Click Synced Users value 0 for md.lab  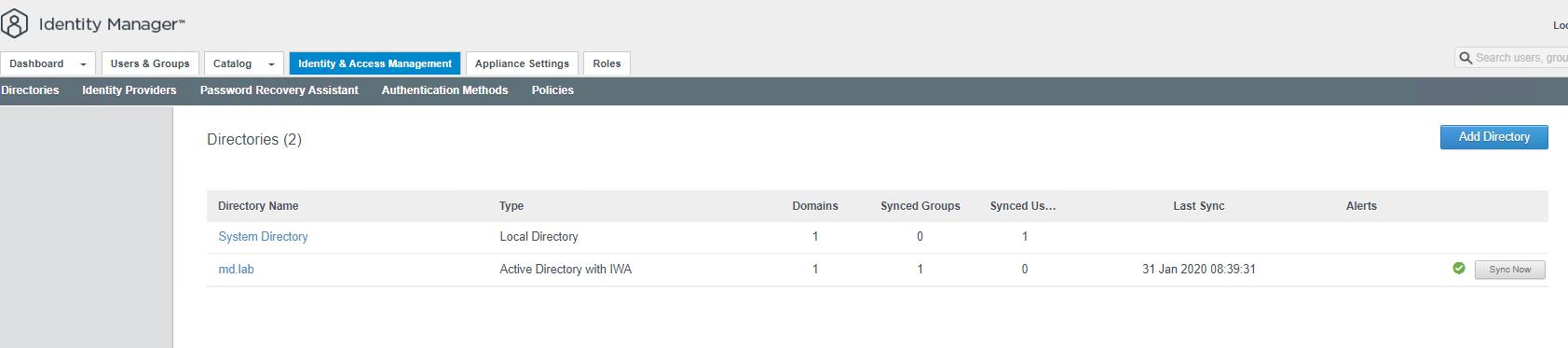[1025, 270]
